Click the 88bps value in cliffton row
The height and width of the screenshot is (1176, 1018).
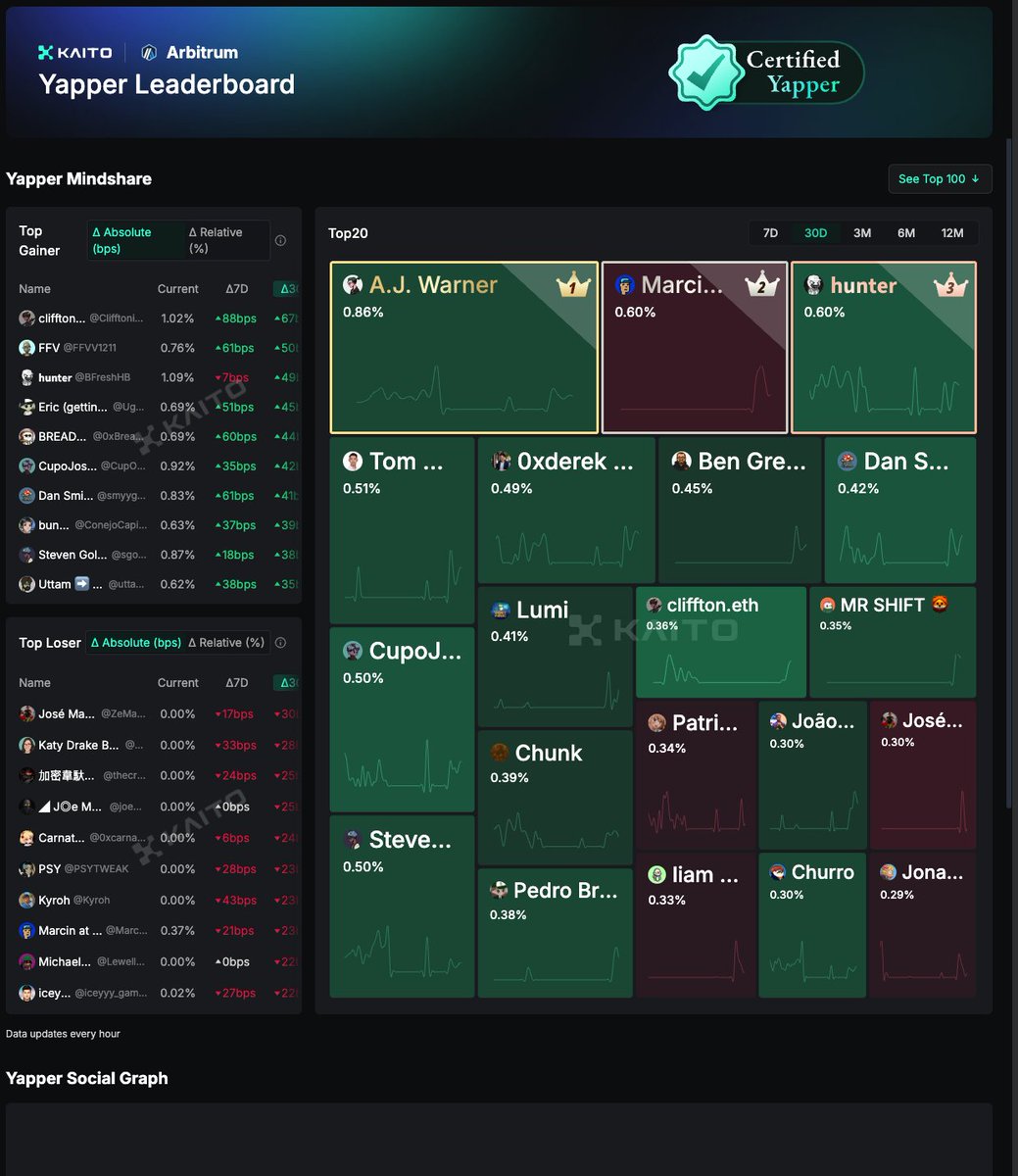234,318
